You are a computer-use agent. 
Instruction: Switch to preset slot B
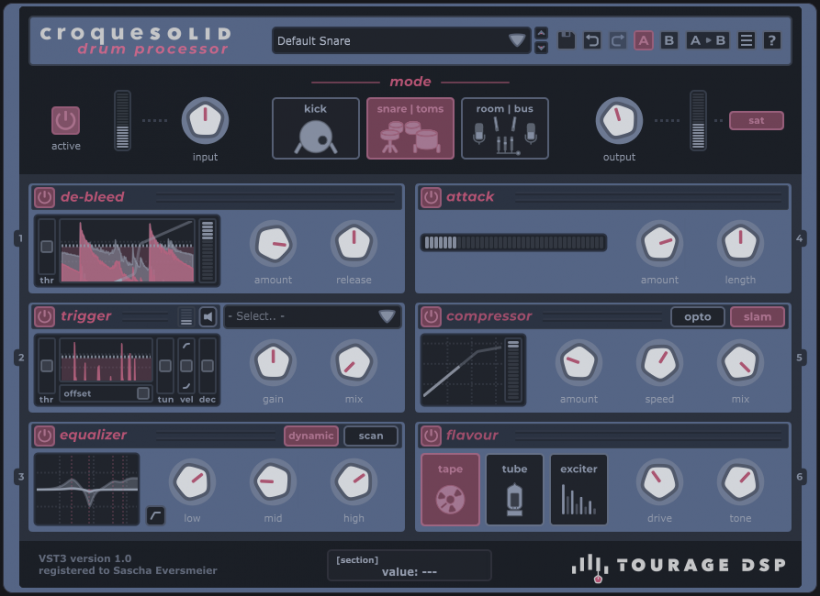coord(669,41)
